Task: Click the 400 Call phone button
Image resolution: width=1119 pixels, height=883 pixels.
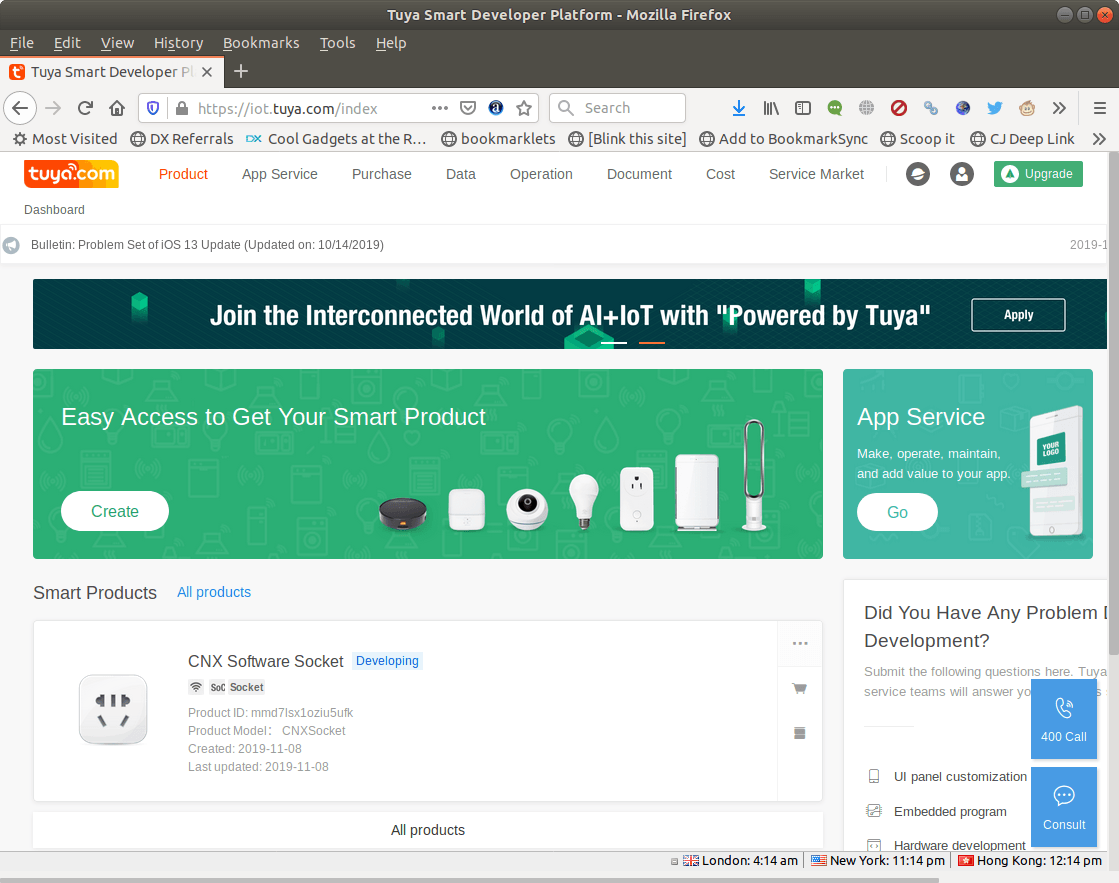Action: 1063,719
